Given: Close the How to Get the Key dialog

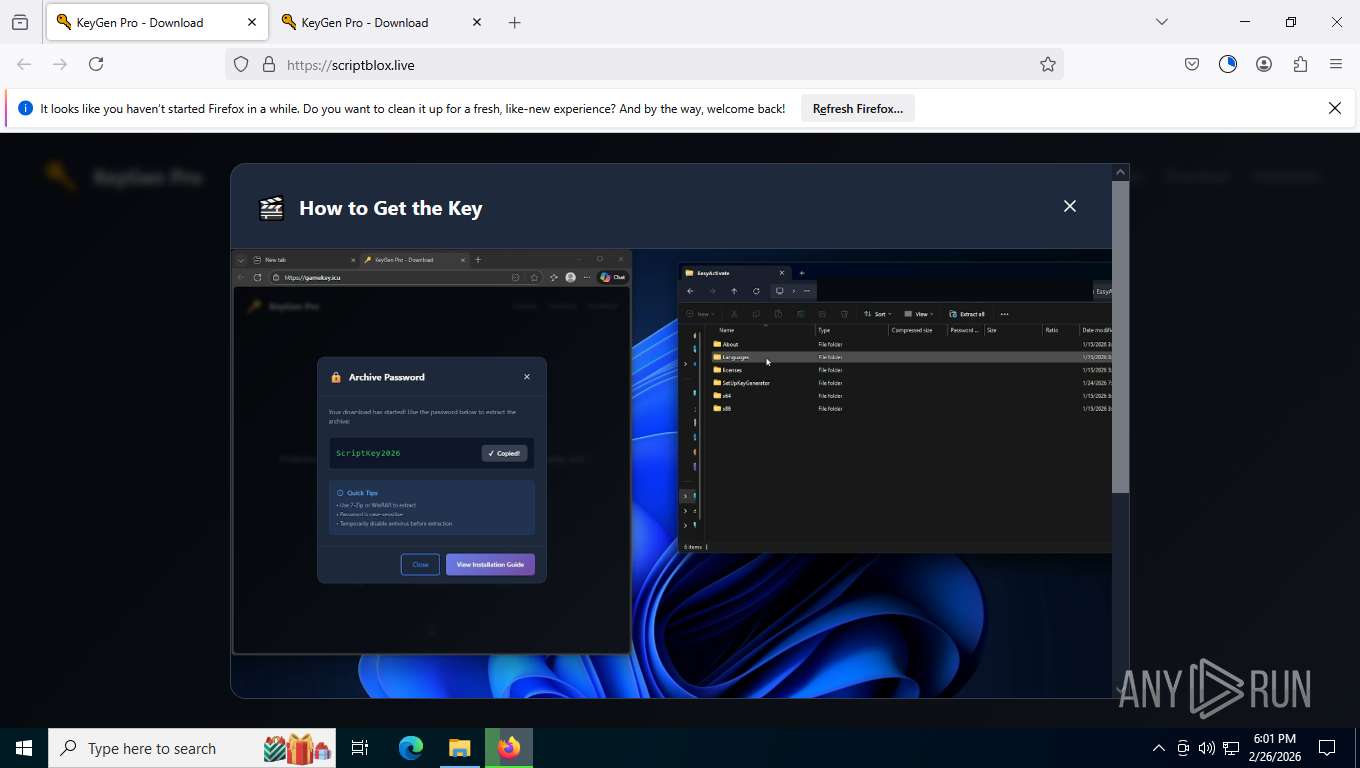Looking at the screenshot, I should click(1070, 206).
